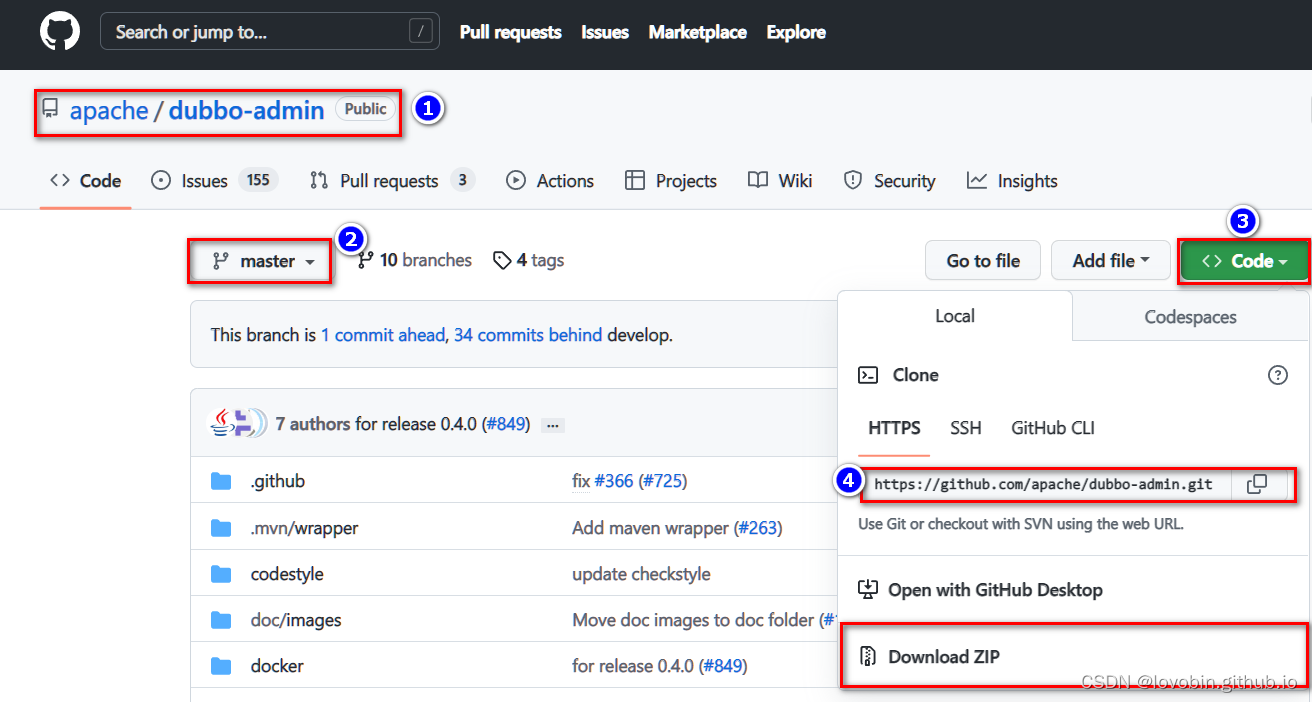Open Move doc images to doc folder commit

(693, 620)
